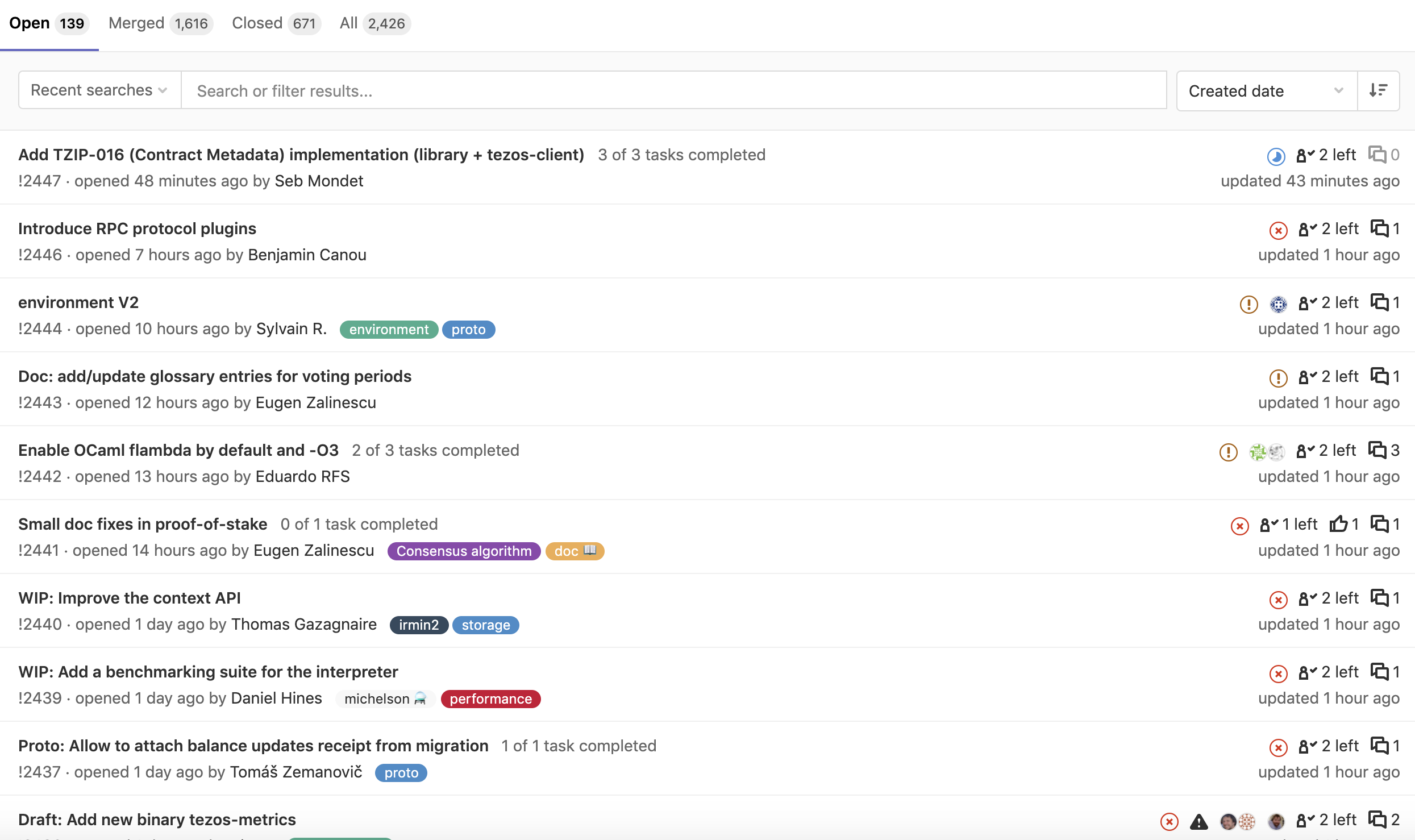Click comments icon on Enable OCaml flambda row
Screen dimensions: 1415x840
click(x=1377, y=450)
